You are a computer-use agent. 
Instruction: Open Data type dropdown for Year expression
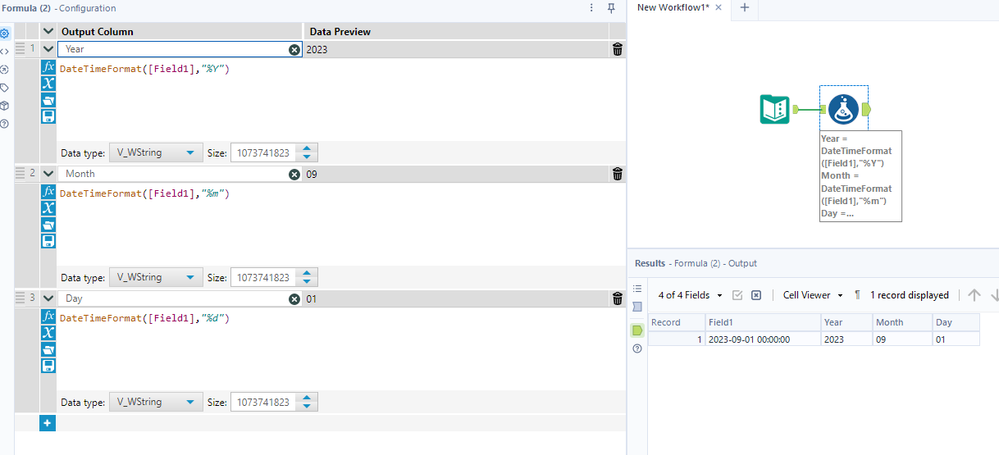click(156, 153)
